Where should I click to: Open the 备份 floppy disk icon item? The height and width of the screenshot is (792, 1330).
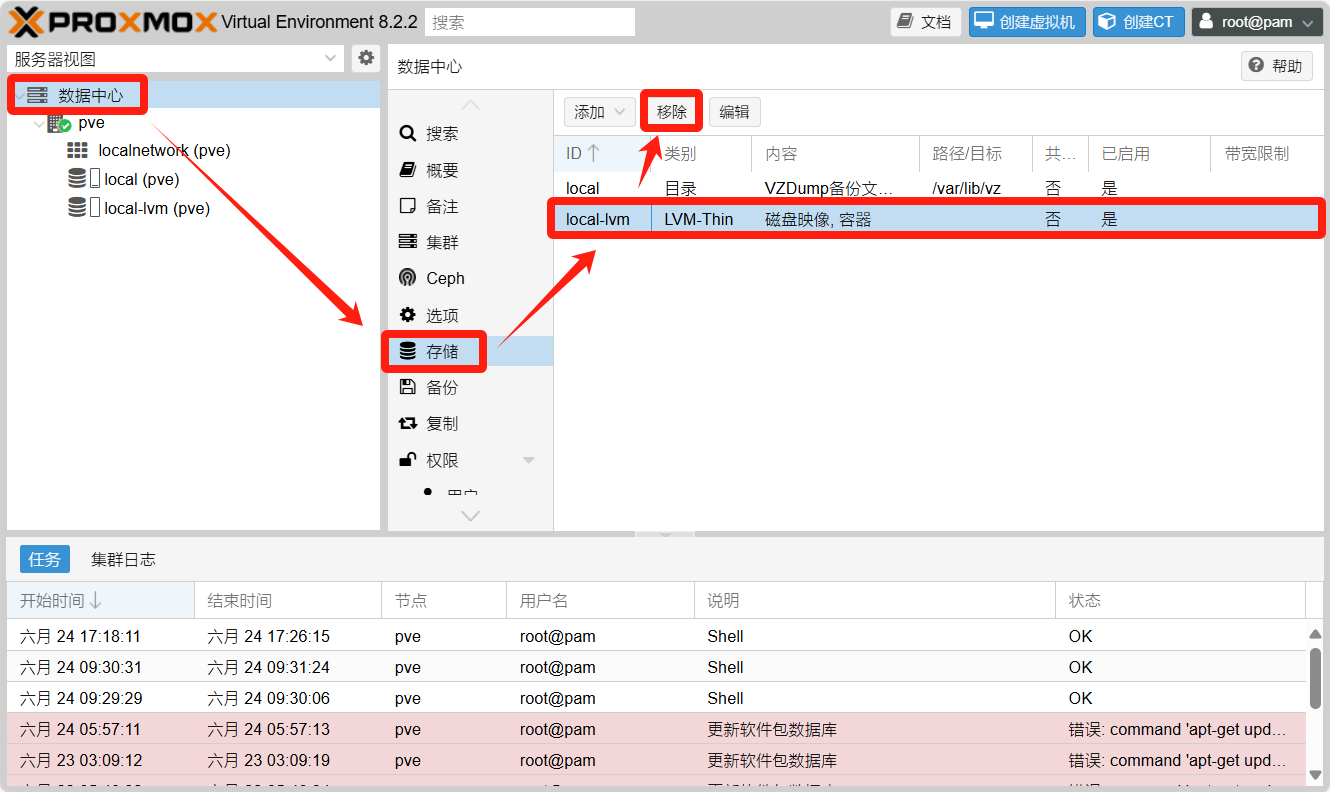[x=407, y=387]
